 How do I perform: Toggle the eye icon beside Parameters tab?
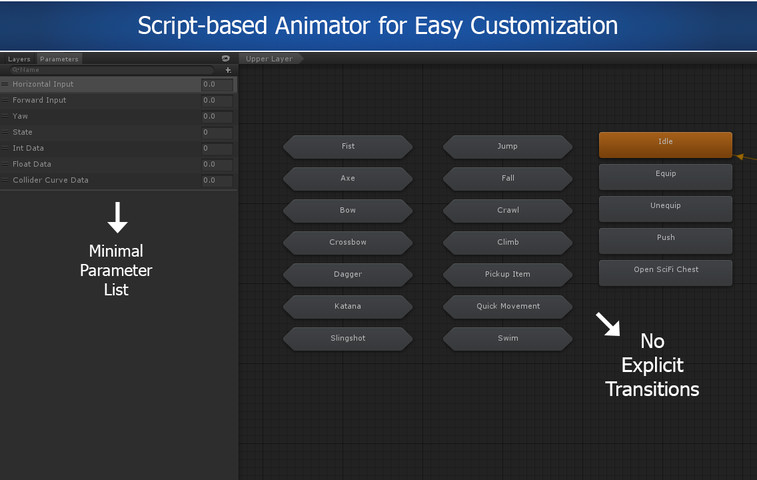(226, 59)
